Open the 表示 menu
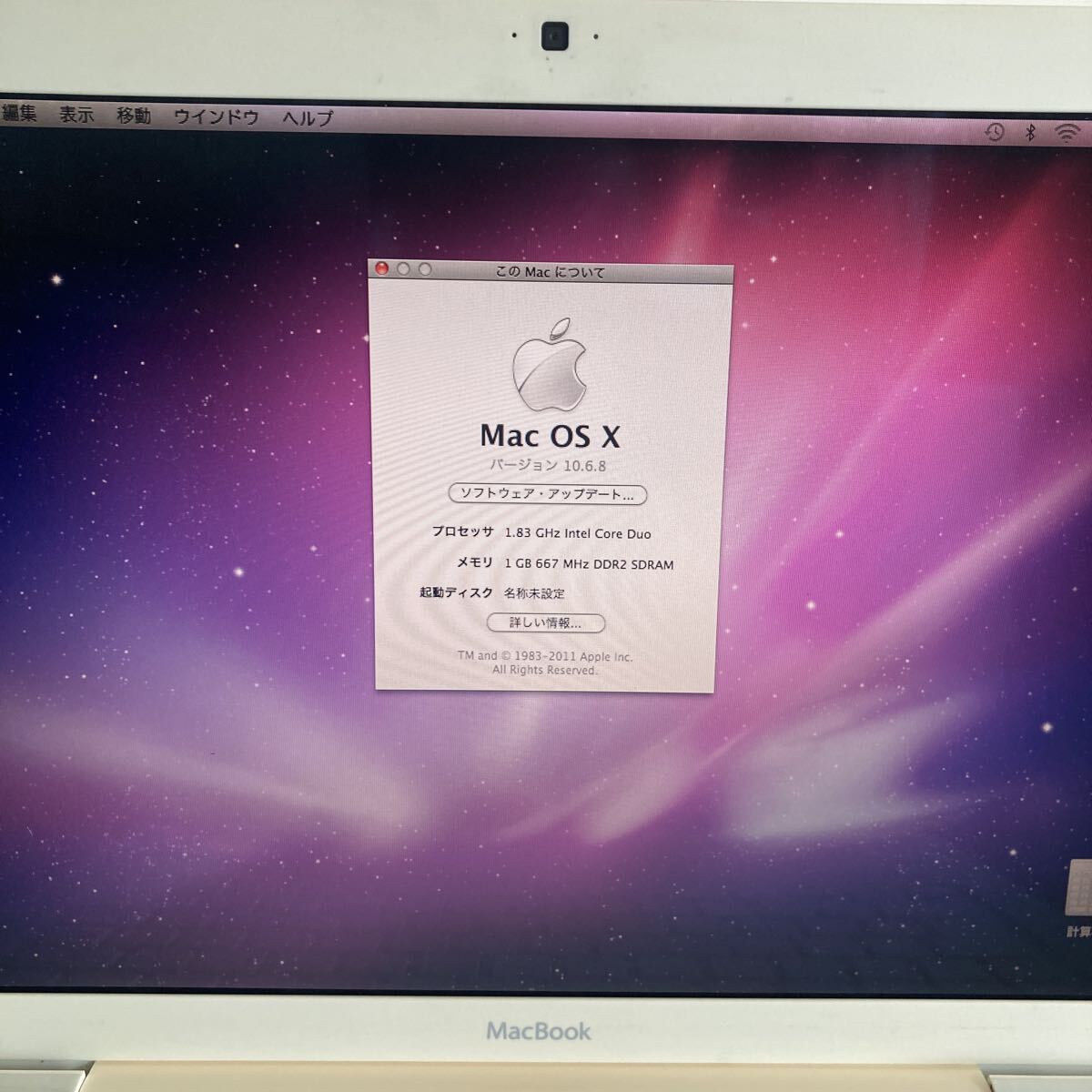 tap(76, 115)
